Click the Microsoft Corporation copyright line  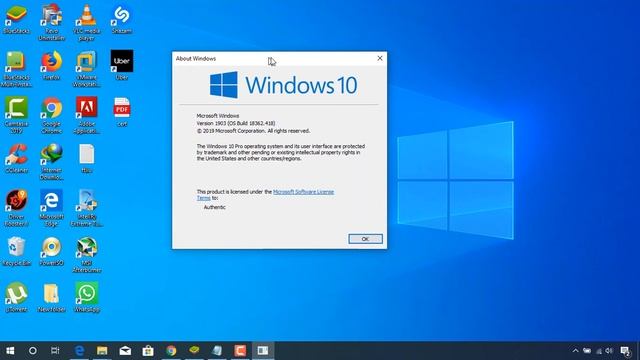click(253, 131)
